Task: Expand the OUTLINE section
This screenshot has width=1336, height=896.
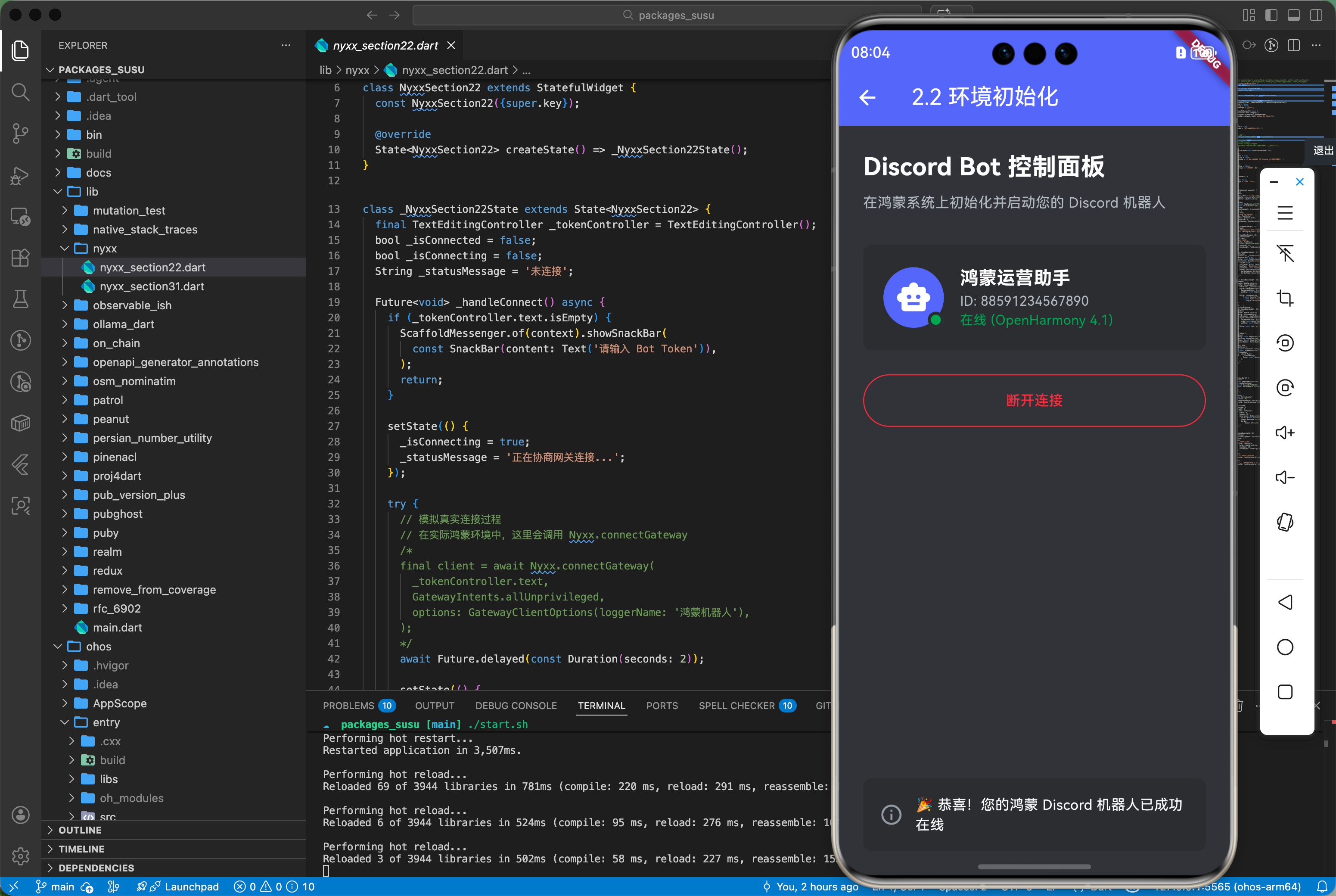Action: 174,830
